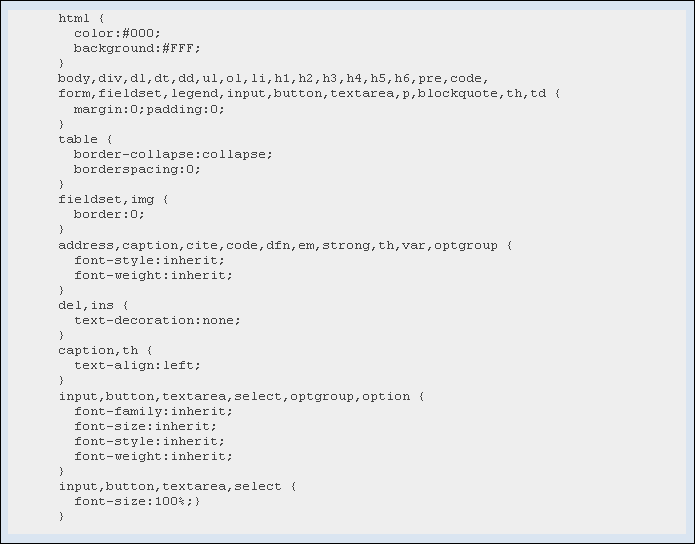This screenshot has height=544, width=695.
Task: Click the text-align:left declaration
Action: coord(137,365)
